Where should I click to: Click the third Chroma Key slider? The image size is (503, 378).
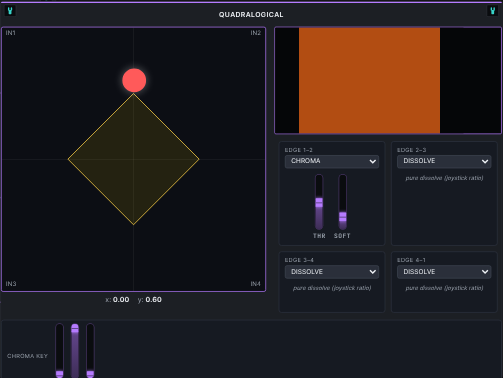pyautogui.click(x=90, y=350)
